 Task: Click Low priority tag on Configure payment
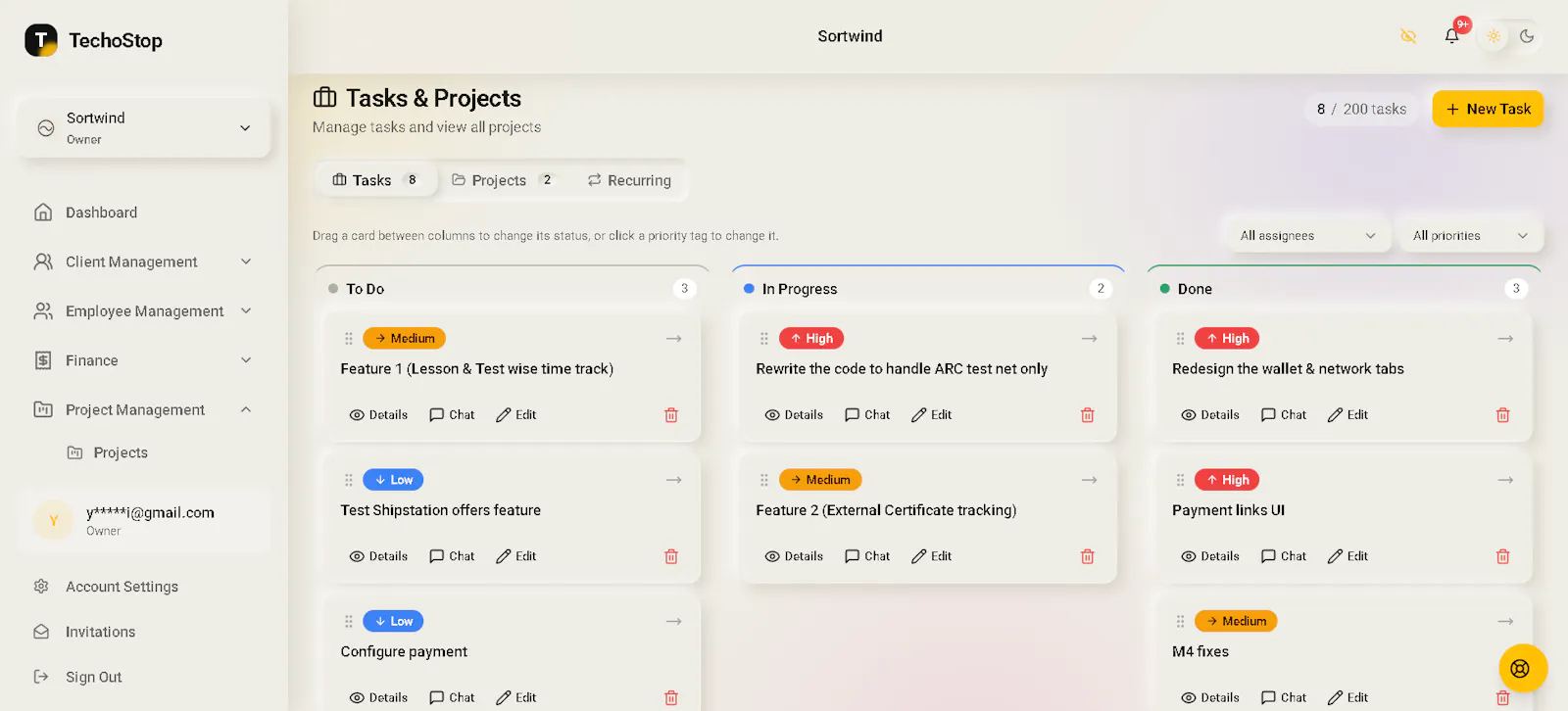[393, 621]
